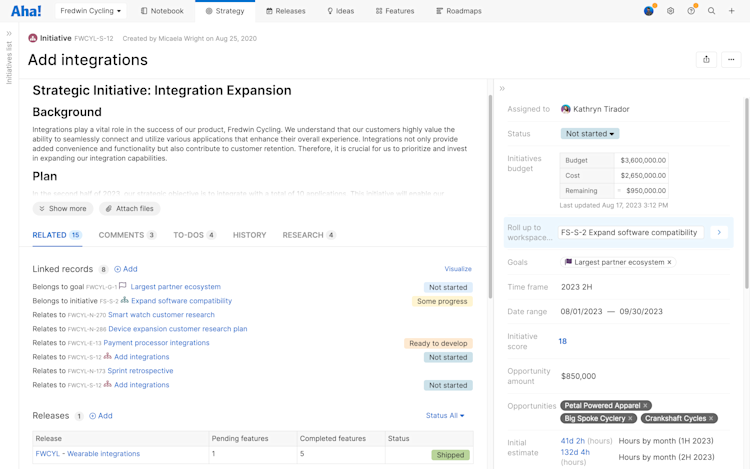Image resolution: width=750 pixels, height=469 pixels.
Task: Open FWCYL - Wearable integrations release
Action: click(x=88, y=454)
